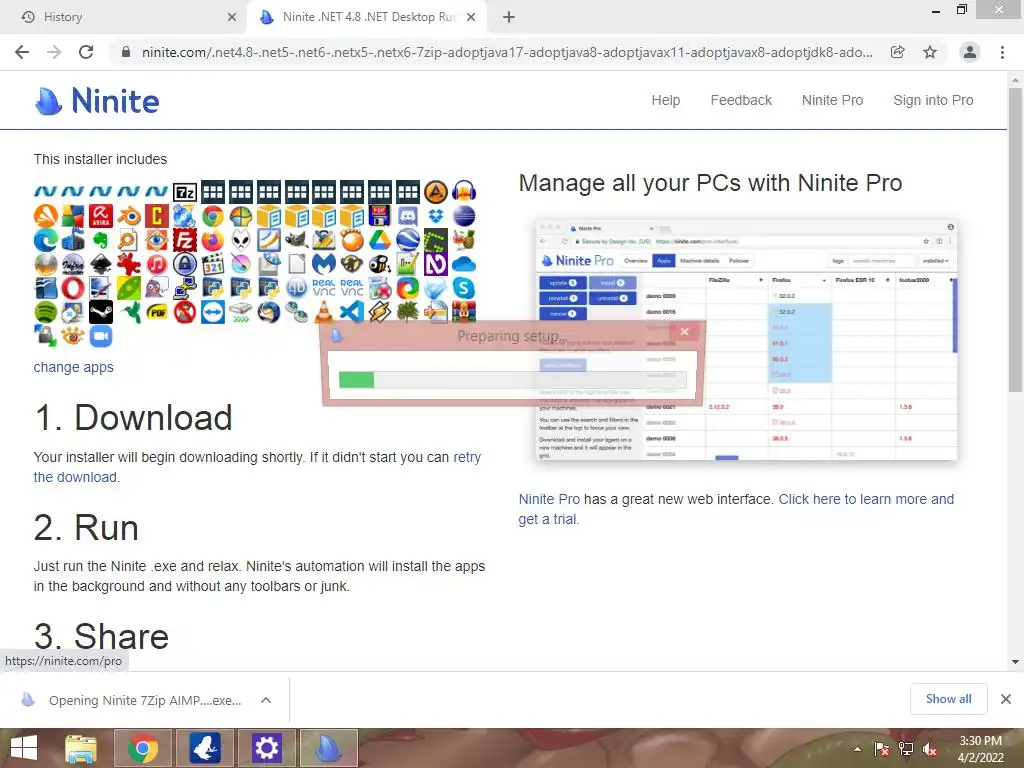
Task: Expand the Ninite exe download options
Action: point(266,700)
